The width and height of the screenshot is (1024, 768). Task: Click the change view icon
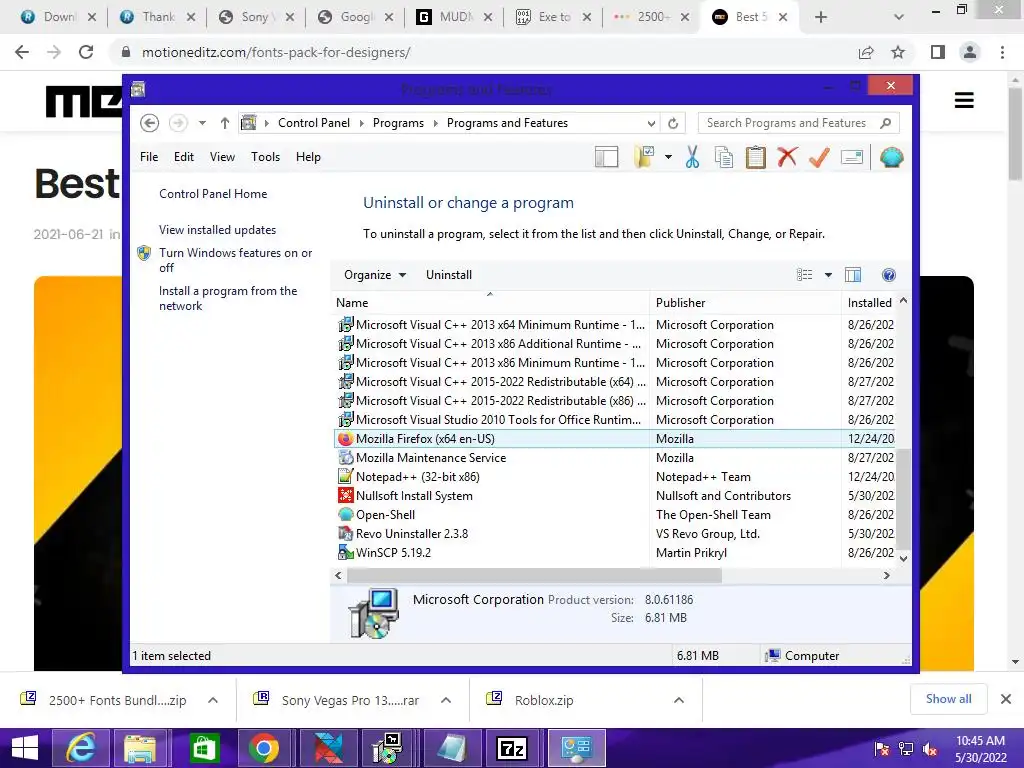click(x=805, y=275)
